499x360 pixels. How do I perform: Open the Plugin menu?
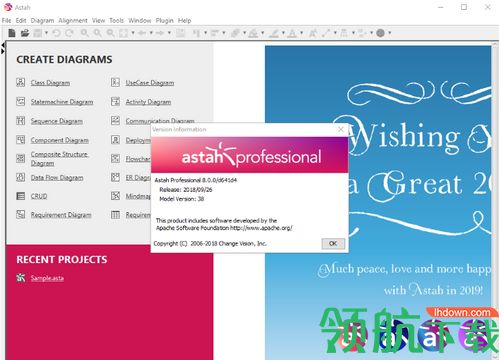165,21
